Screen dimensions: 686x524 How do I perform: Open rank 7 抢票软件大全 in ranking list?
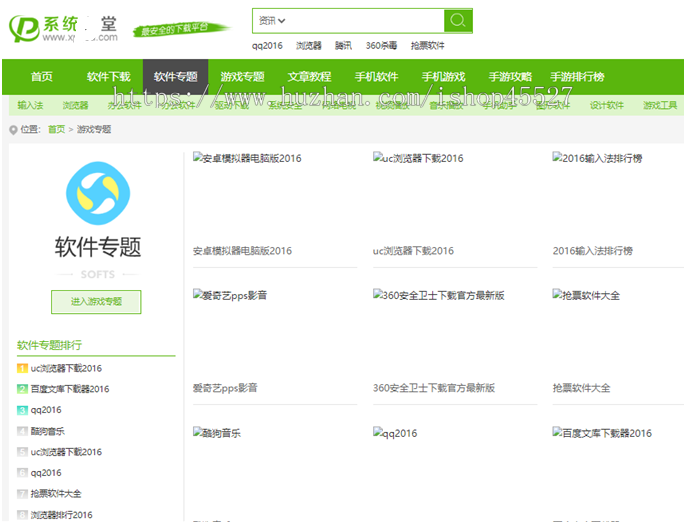pyautogui.click(x=56, y=494)
